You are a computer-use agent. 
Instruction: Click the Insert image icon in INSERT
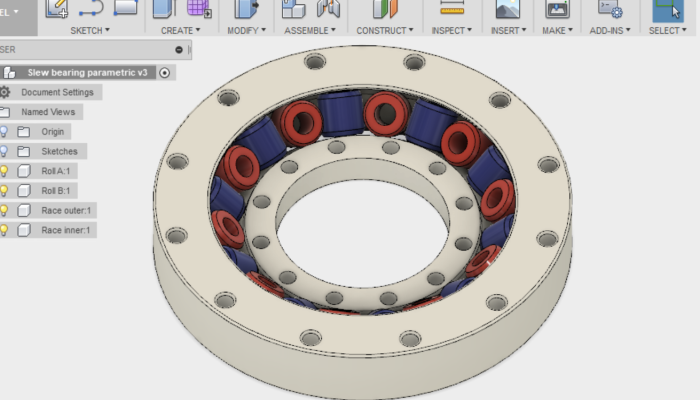[508, 8]
